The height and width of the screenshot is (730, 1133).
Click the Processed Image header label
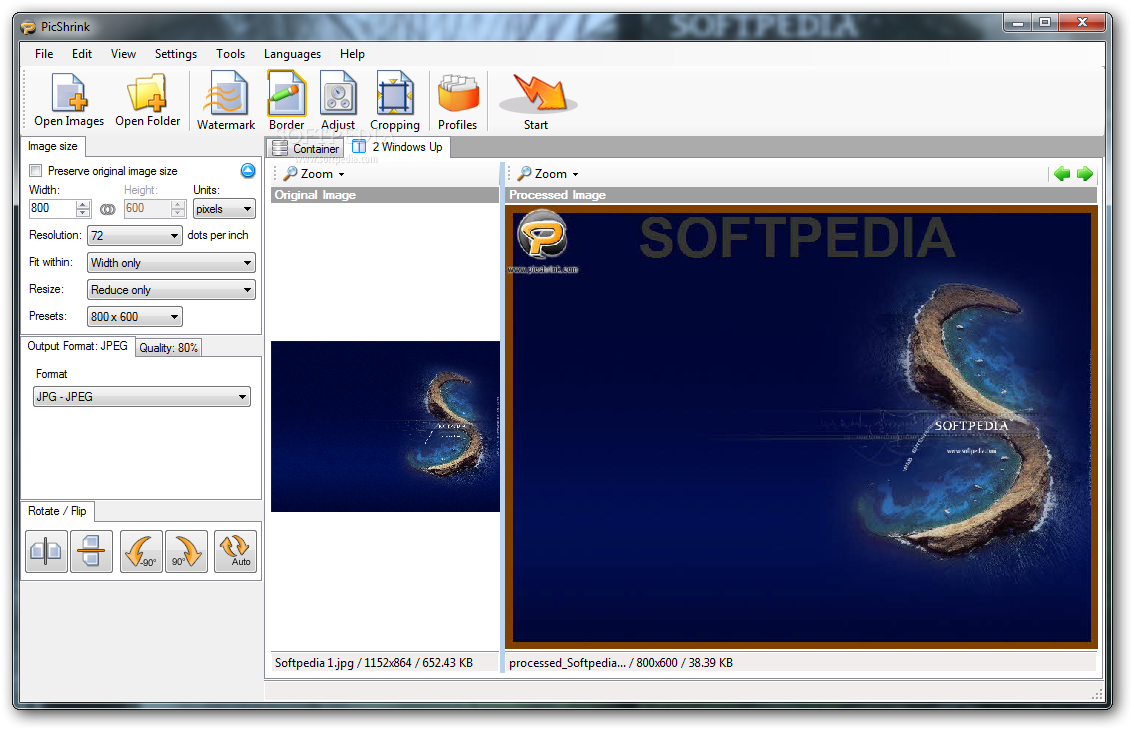[x=557, y=195]
